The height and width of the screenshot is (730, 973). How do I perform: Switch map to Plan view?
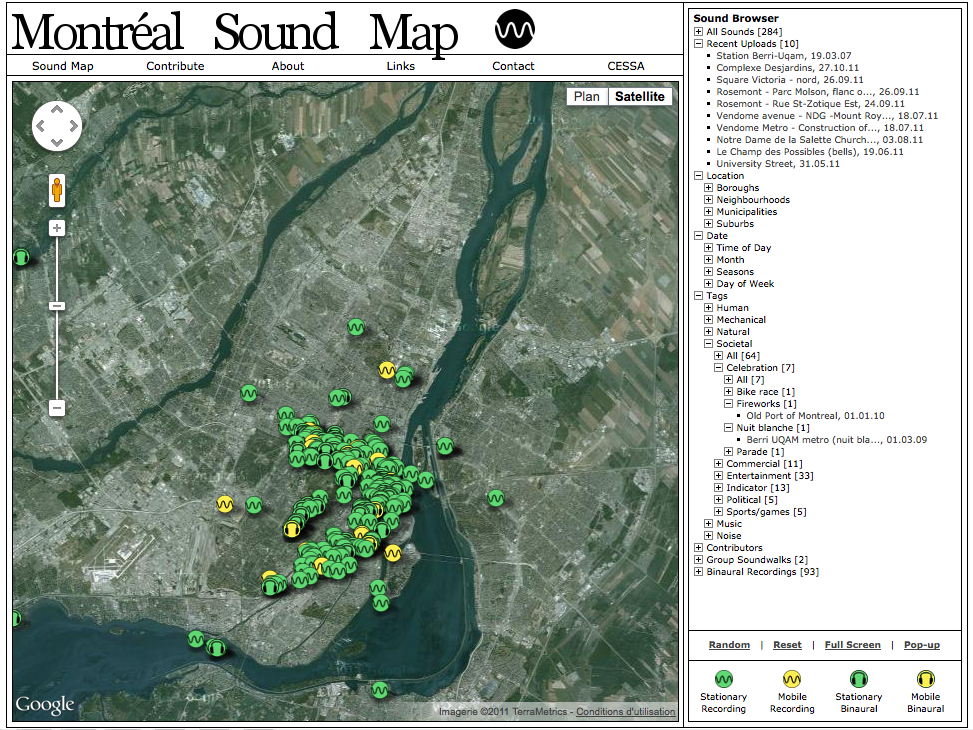pos(587,97)
